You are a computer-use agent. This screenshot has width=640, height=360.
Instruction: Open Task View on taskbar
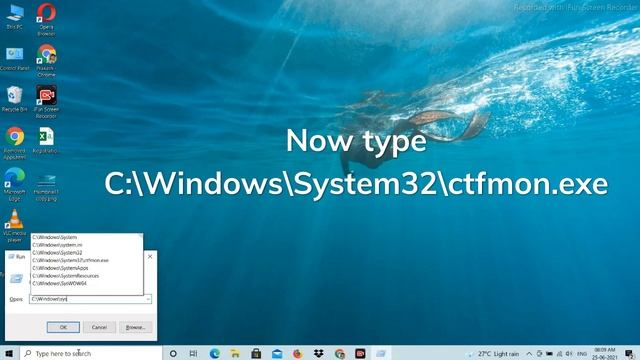coord(193,353)
